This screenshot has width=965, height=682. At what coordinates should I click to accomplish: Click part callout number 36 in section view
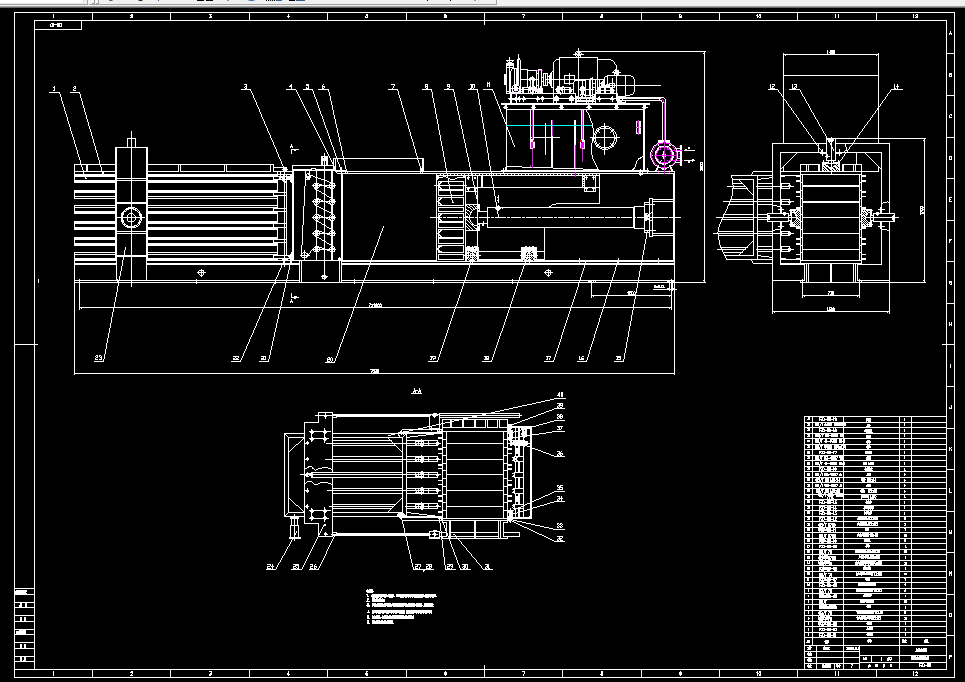pos(560,454)
